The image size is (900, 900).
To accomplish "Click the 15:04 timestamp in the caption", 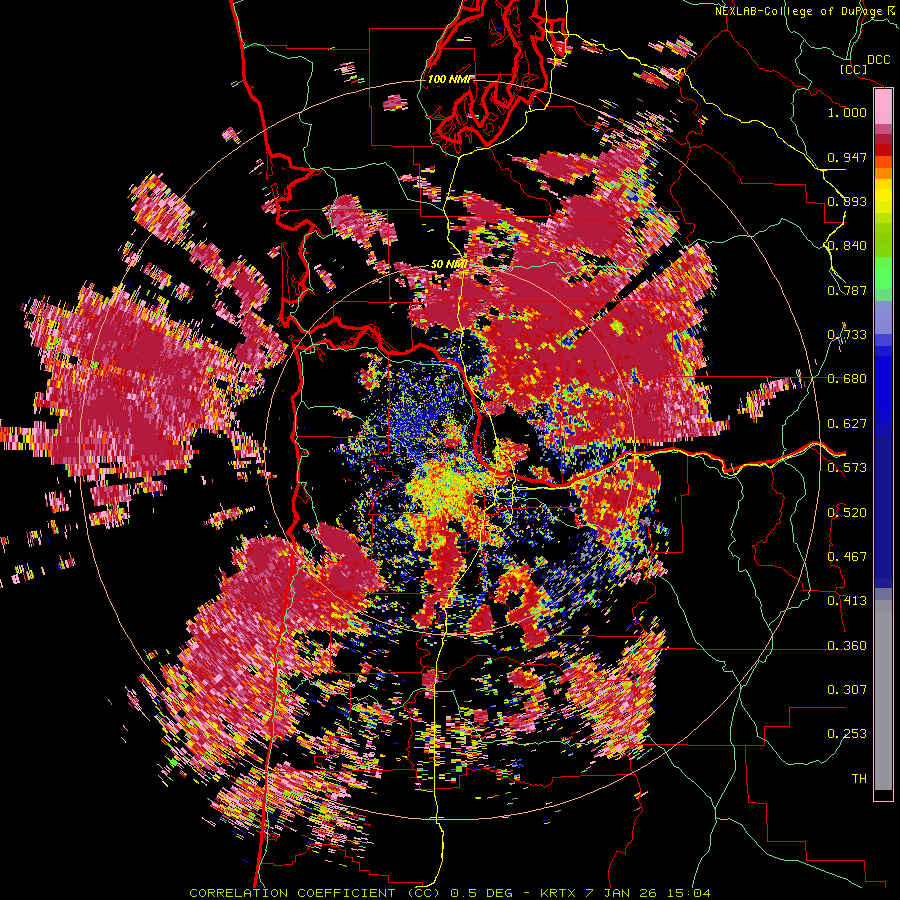I will [x=689, y=893].
